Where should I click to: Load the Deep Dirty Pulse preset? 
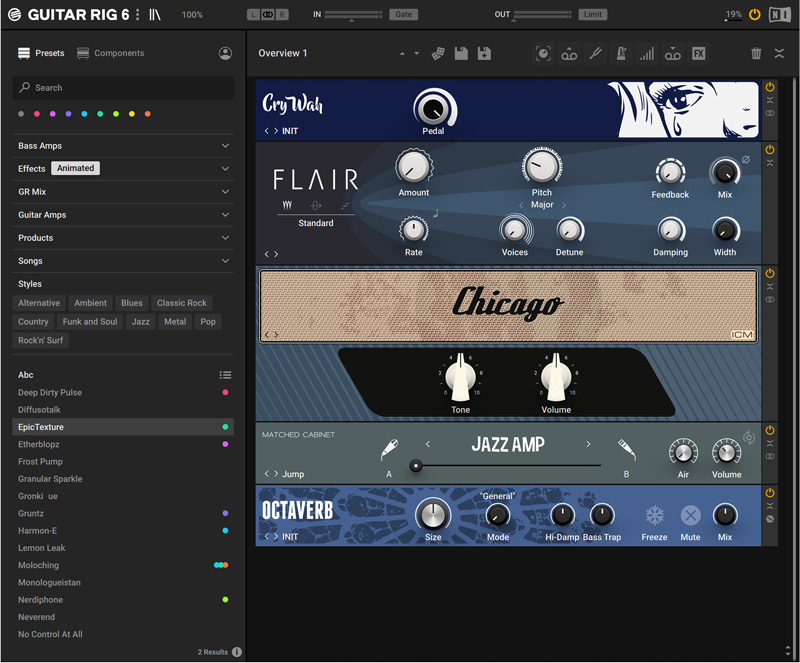click(x=122, y=392)
